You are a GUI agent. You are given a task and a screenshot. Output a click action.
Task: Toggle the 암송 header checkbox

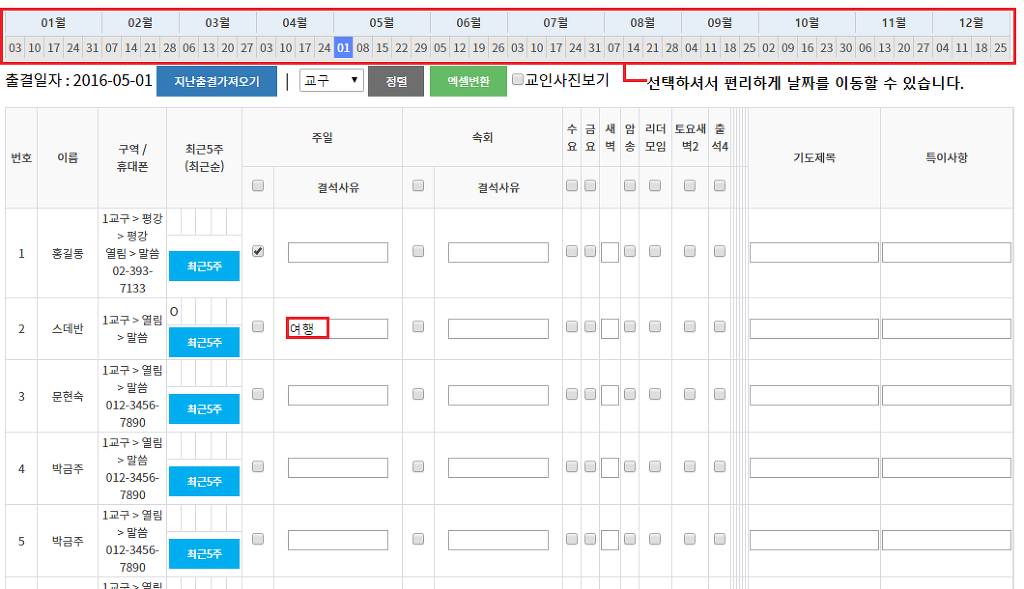coord(630,185)
